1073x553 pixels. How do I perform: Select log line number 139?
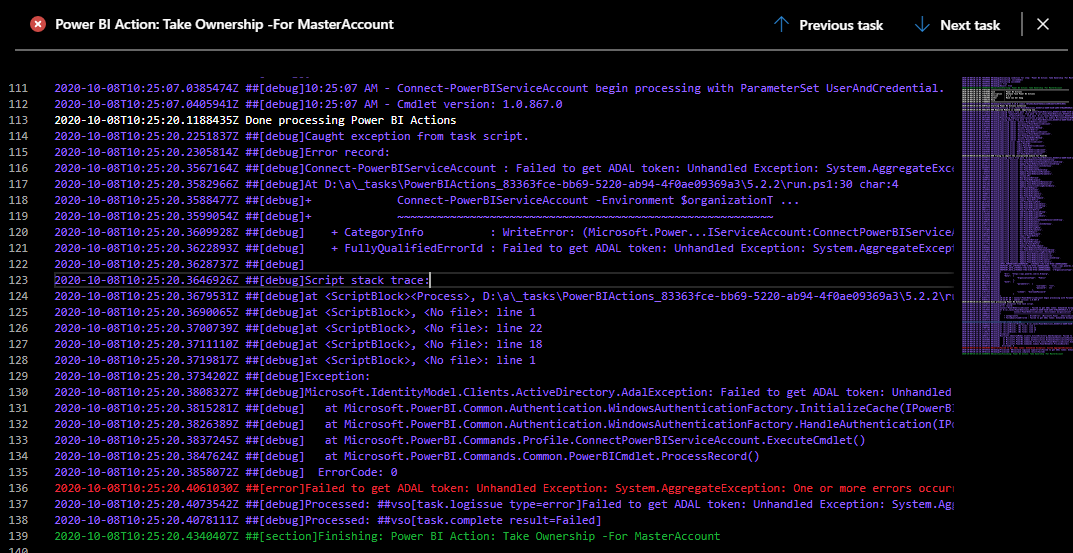[x=18, y=536]
